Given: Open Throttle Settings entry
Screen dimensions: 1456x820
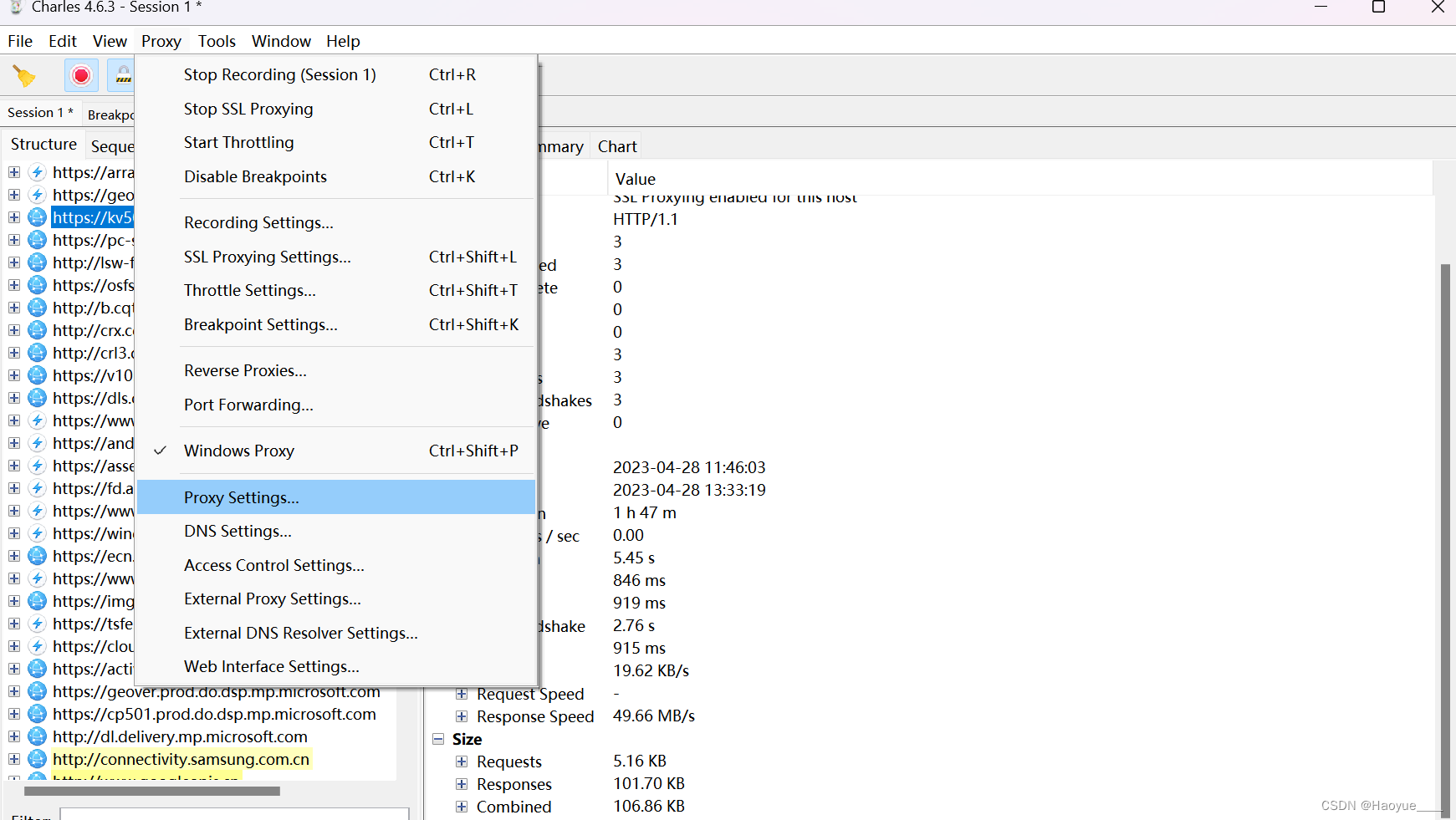Looking at the screenshot, I should coord(335,290).
